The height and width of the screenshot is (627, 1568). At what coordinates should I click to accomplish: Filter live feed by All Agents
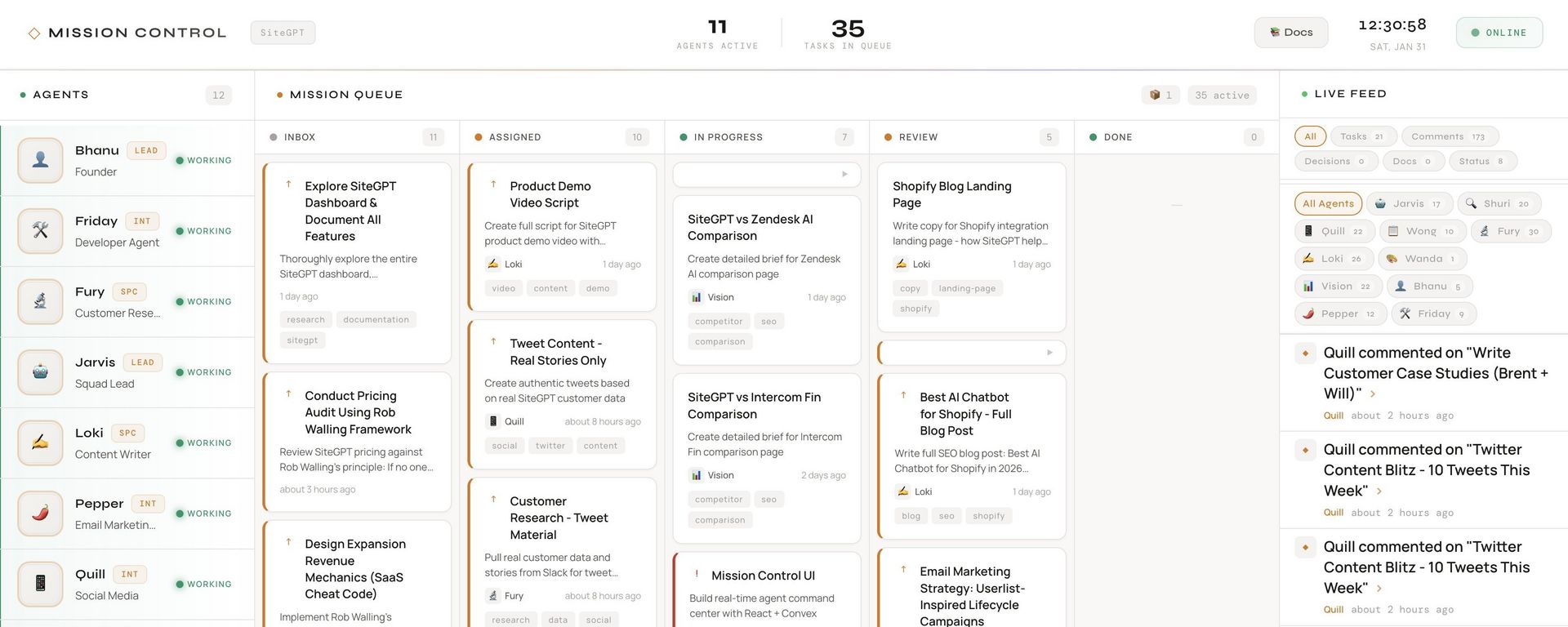tap(1328, 204)
